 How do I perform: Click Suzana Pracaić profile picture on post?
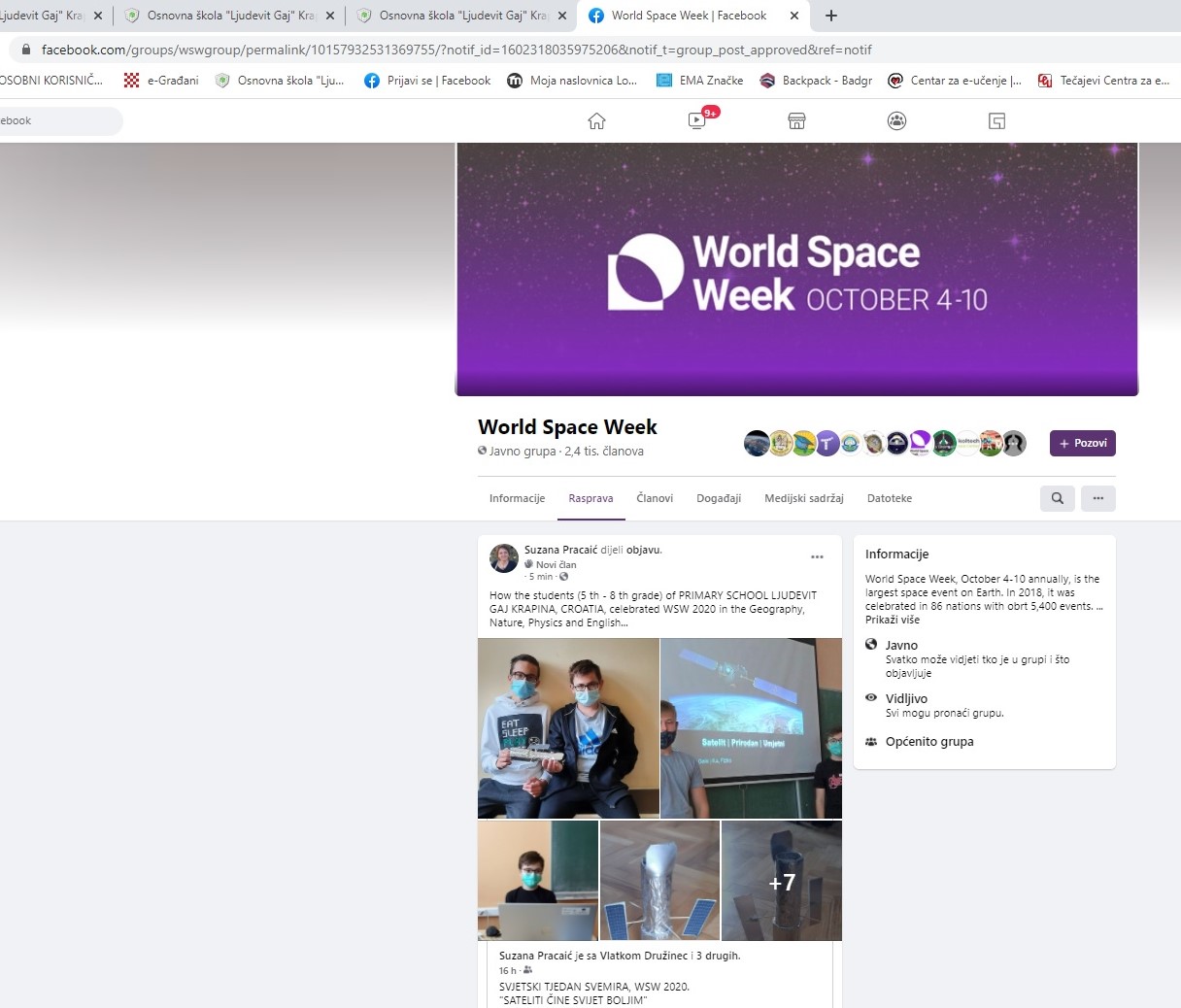pos(504,558)
